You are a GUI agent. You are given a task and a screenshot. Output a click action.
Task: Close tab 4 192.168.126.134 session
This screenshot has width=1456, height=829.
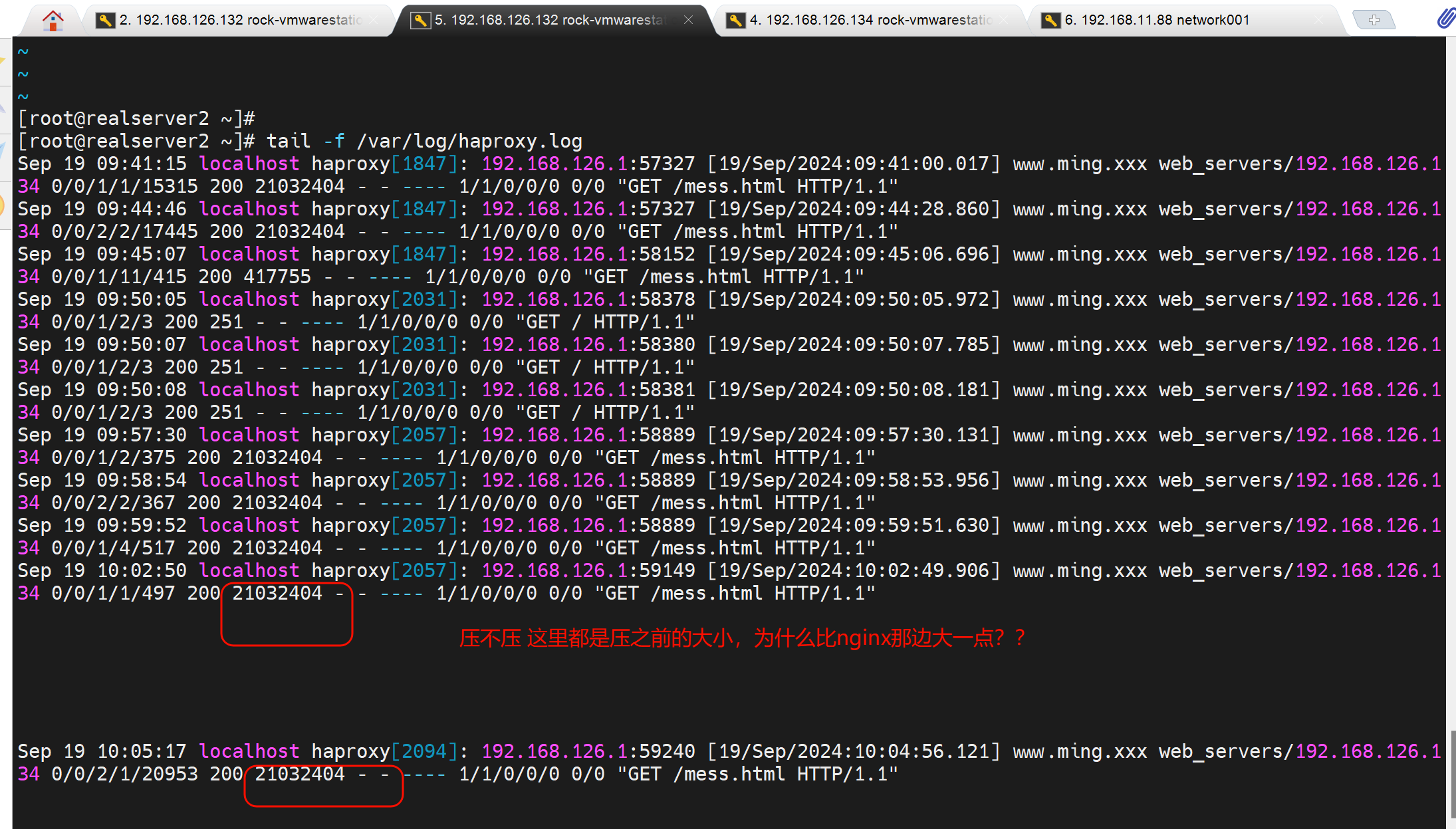pyautogui.click(x=1004, y=21)
